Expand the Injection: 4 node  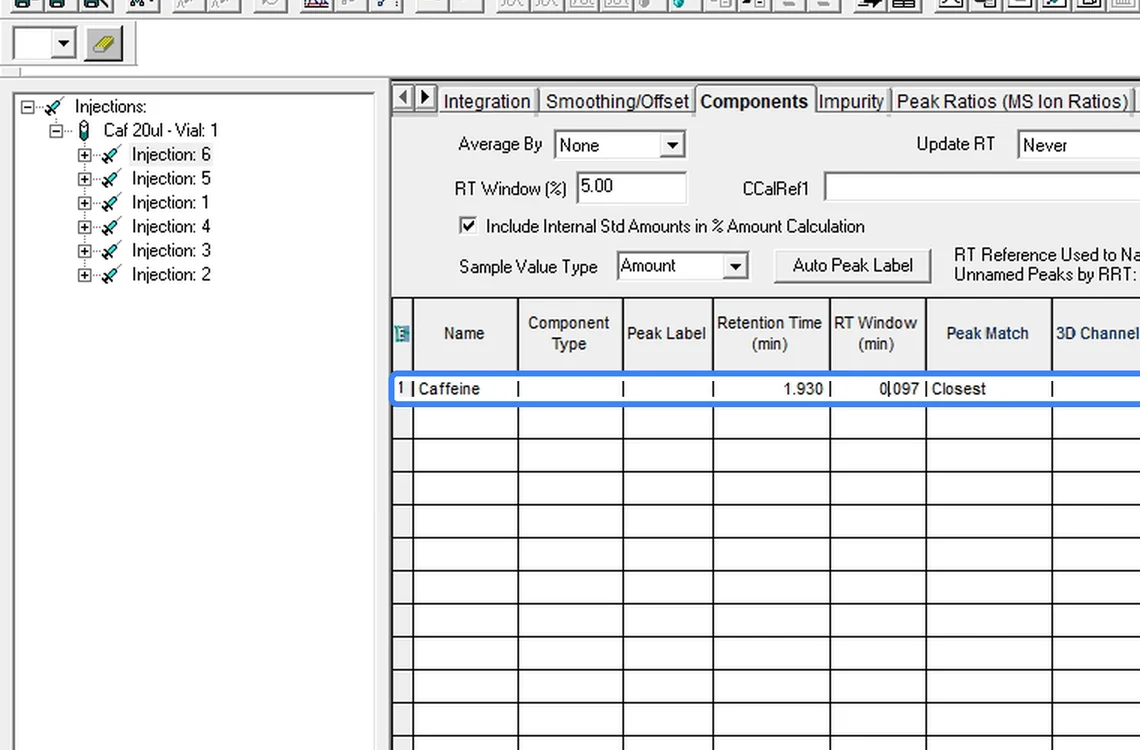pos(84,227)
